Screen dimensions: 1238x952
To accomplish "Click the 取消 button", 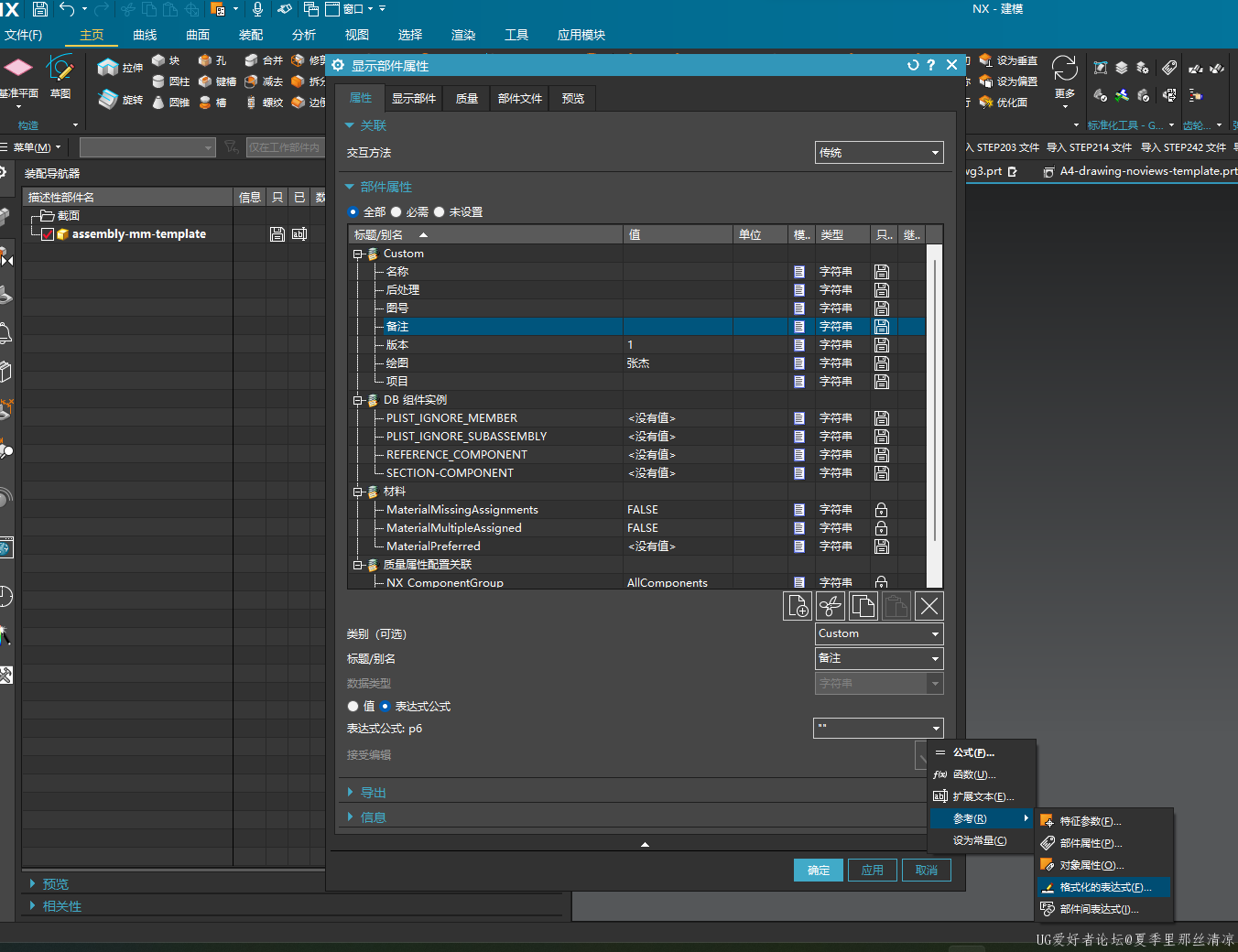I will pyautogui.click(x=927, y=871).
